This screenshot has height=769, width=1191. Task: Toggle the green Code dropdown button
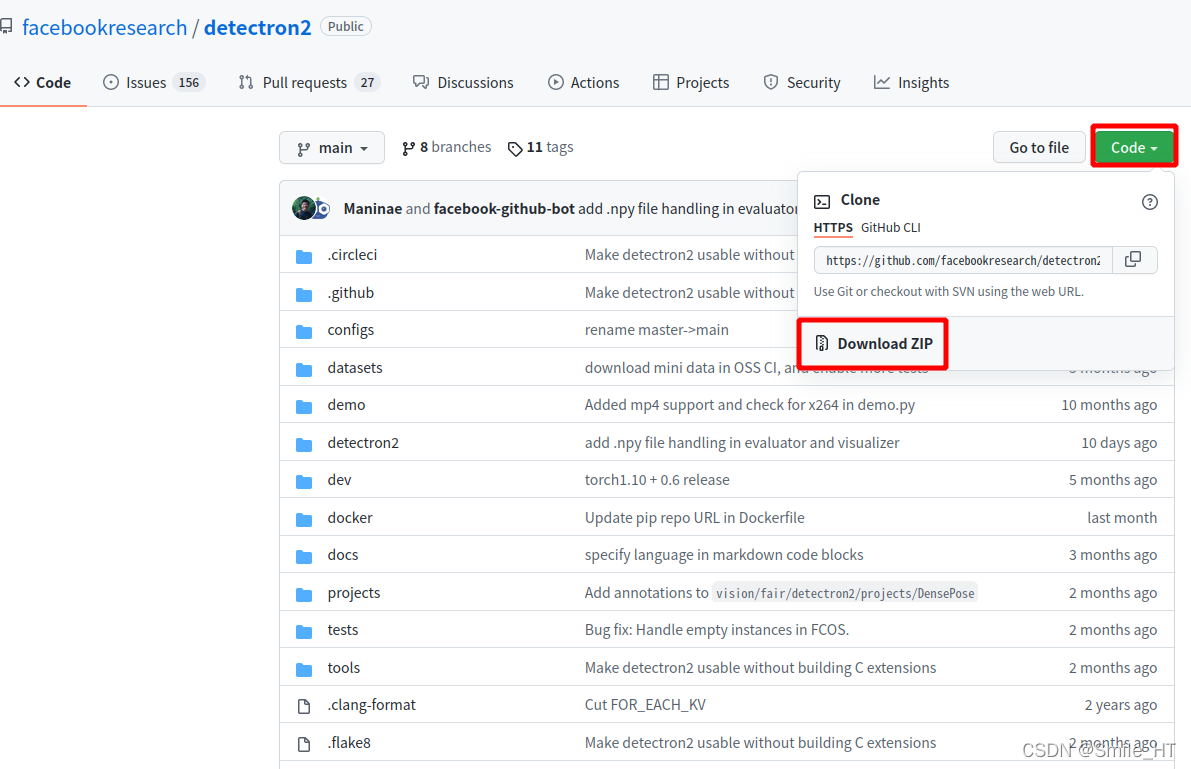pyautogui.click(x=1134, y=147)
